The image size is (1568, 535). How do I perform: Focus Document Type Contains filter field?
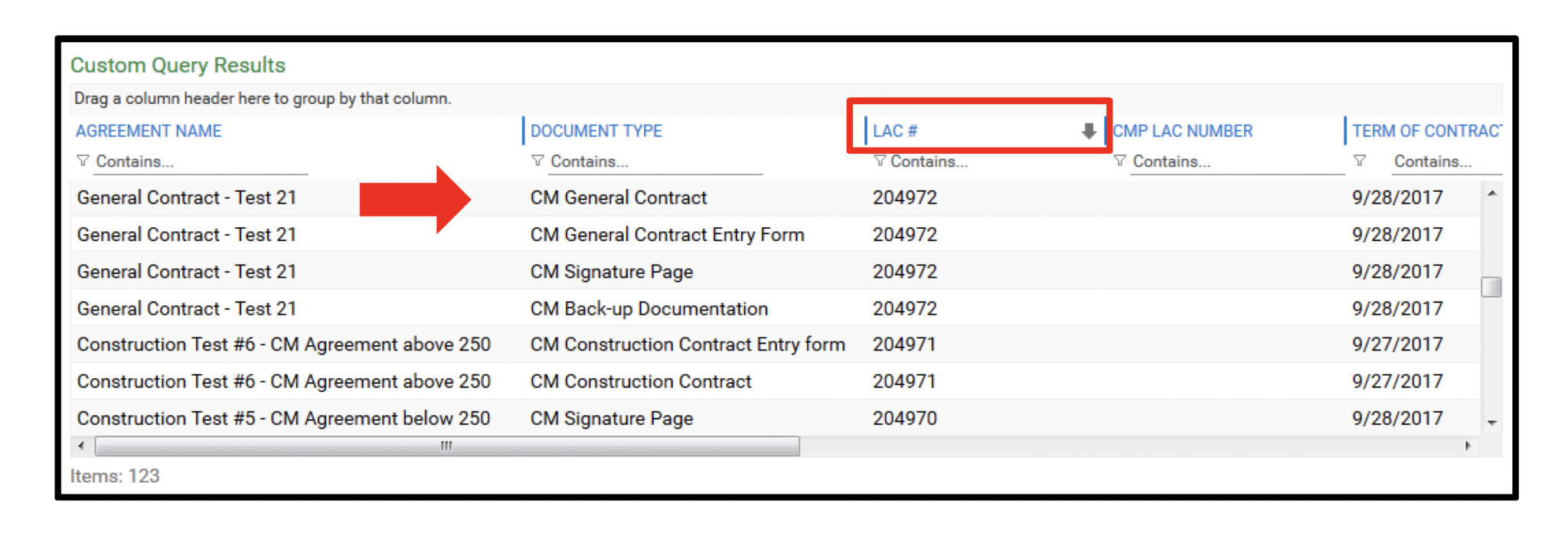coord(656,161)
